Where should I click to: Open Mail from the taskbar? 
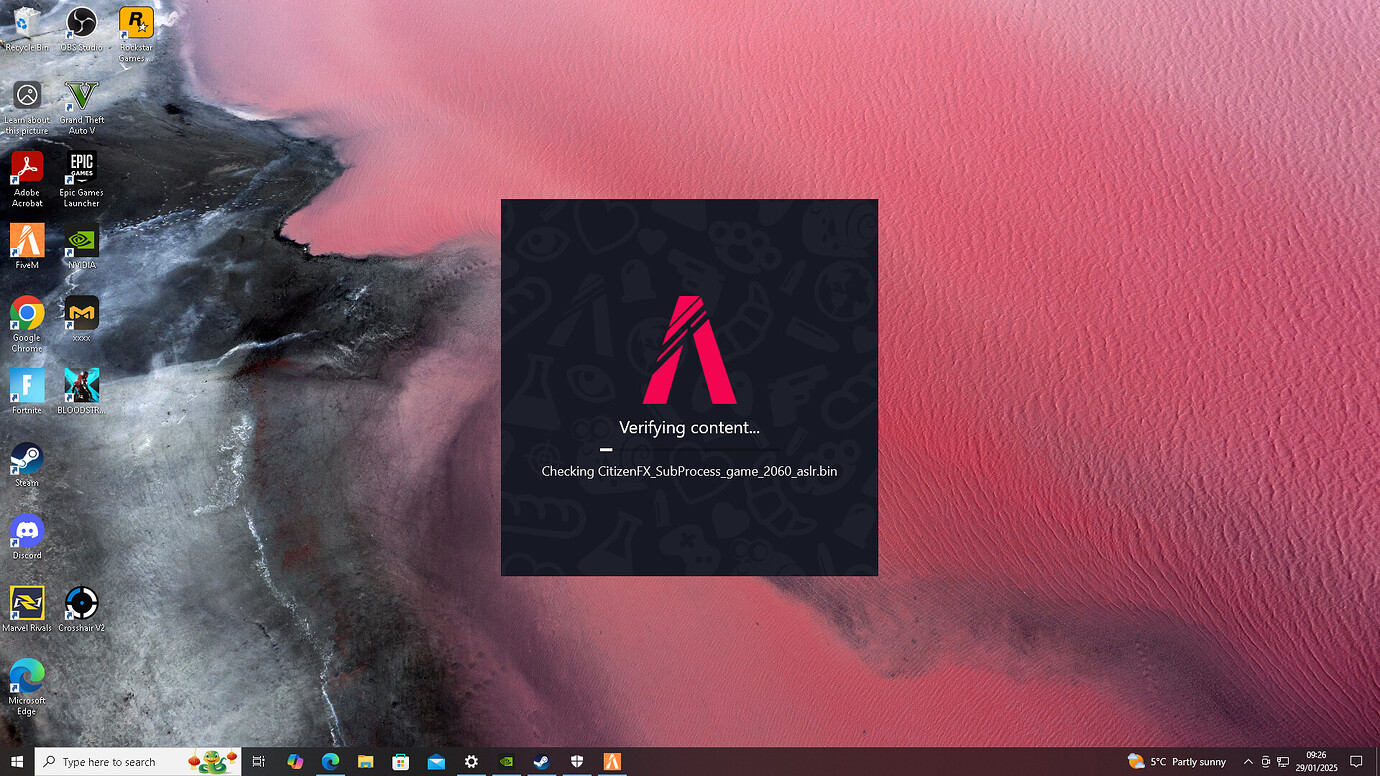[x=436, y=761]
